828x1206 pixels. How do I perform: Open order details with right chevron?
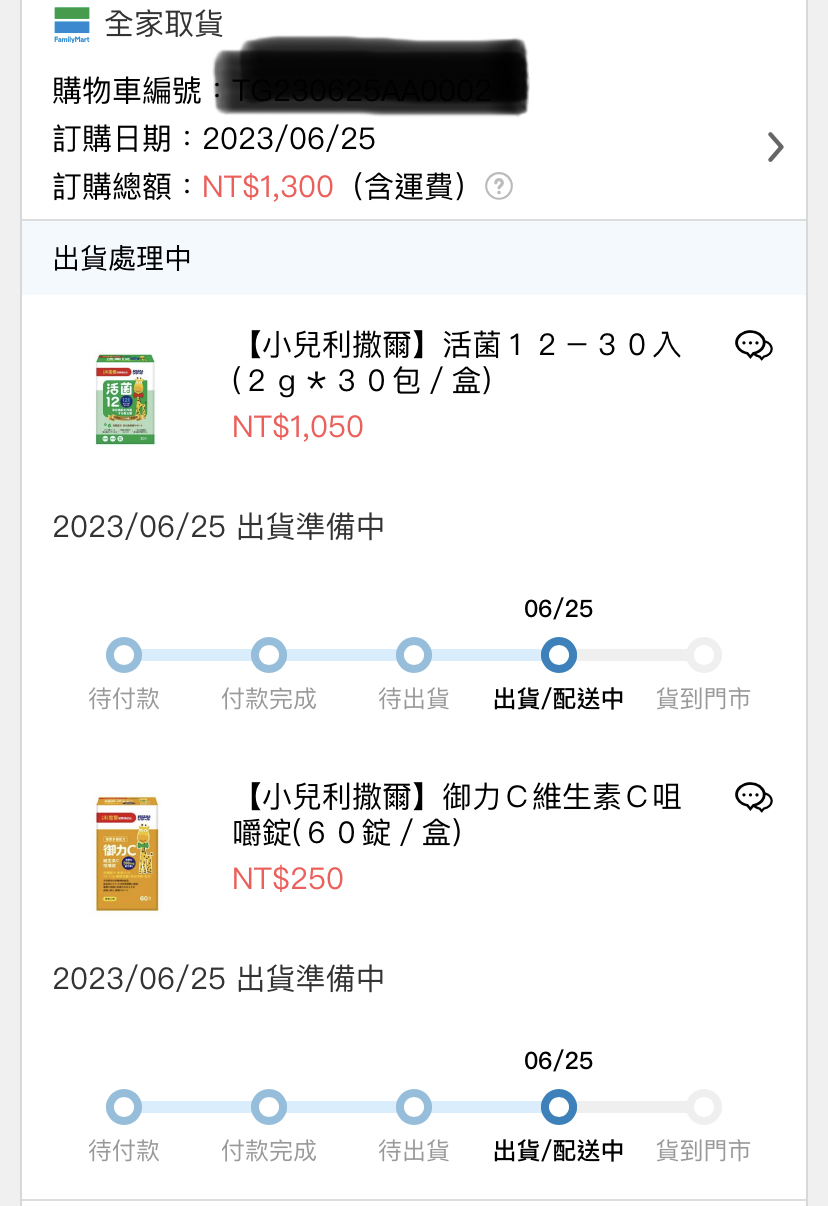coord(775,147)
